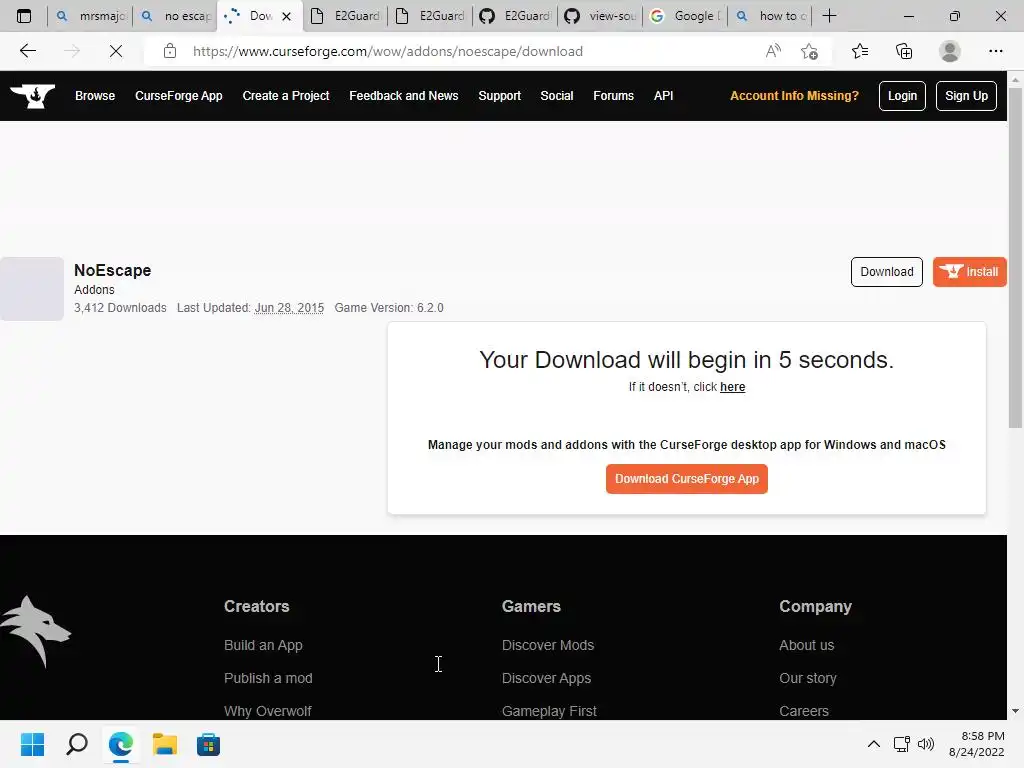Click the Login button
The width and height of the screenshot is (1024, 768).
point(902,96)
